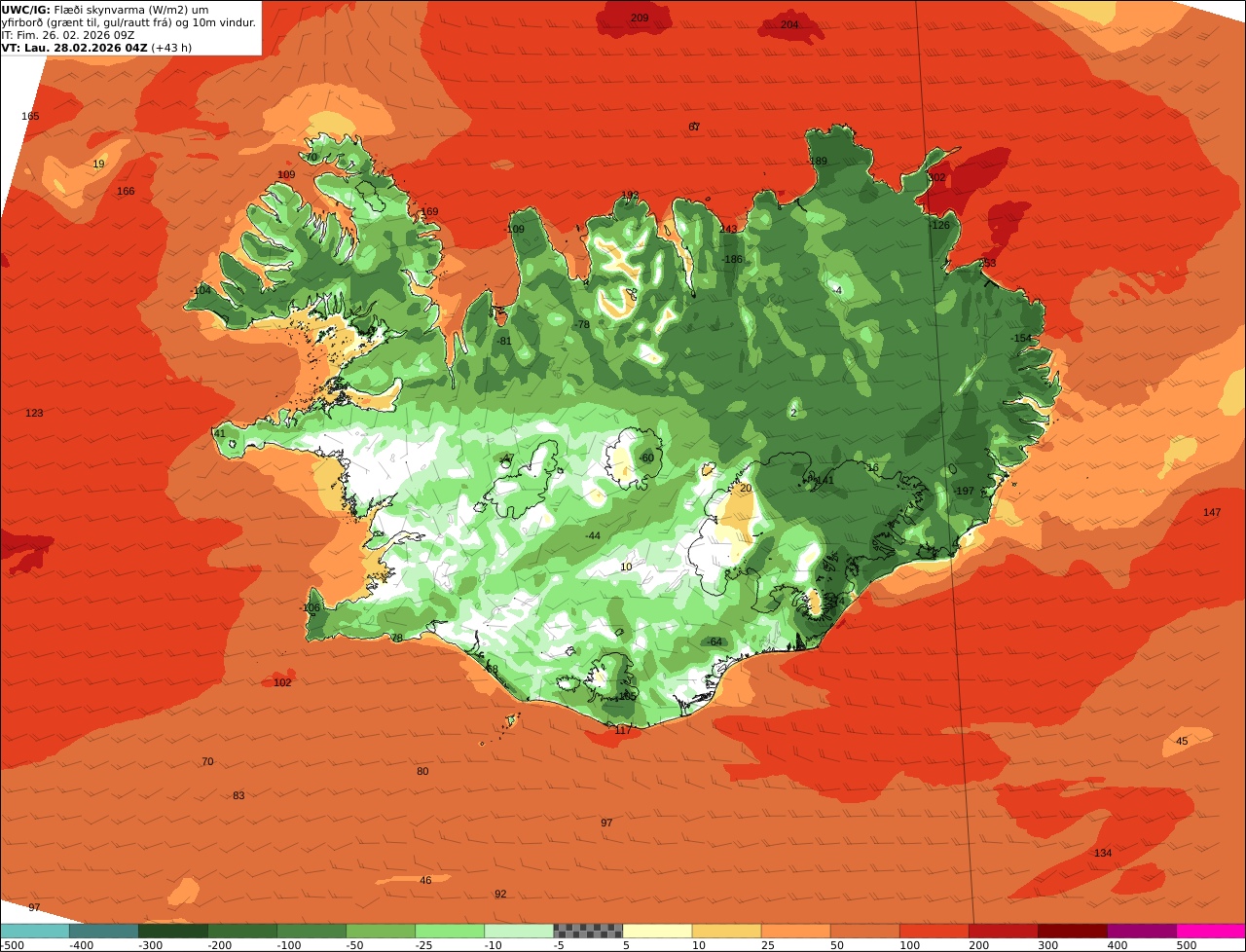
Task: Click the map value 166
Action: (x=126, y=191)
